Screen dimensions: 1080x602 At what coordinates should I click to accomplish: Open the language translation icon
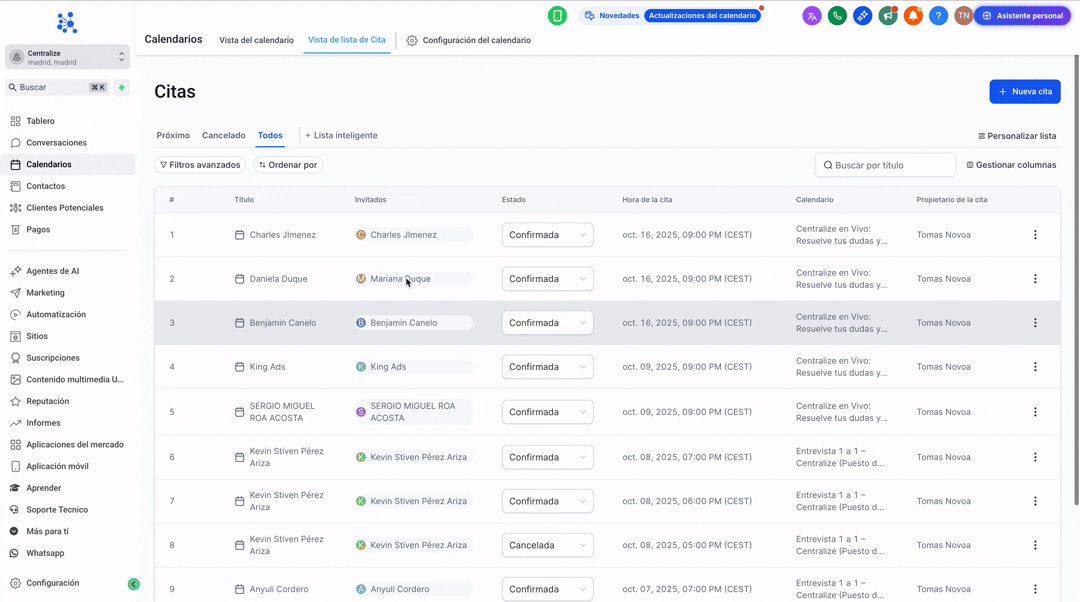pyautogui.click(x=812, y=16)
